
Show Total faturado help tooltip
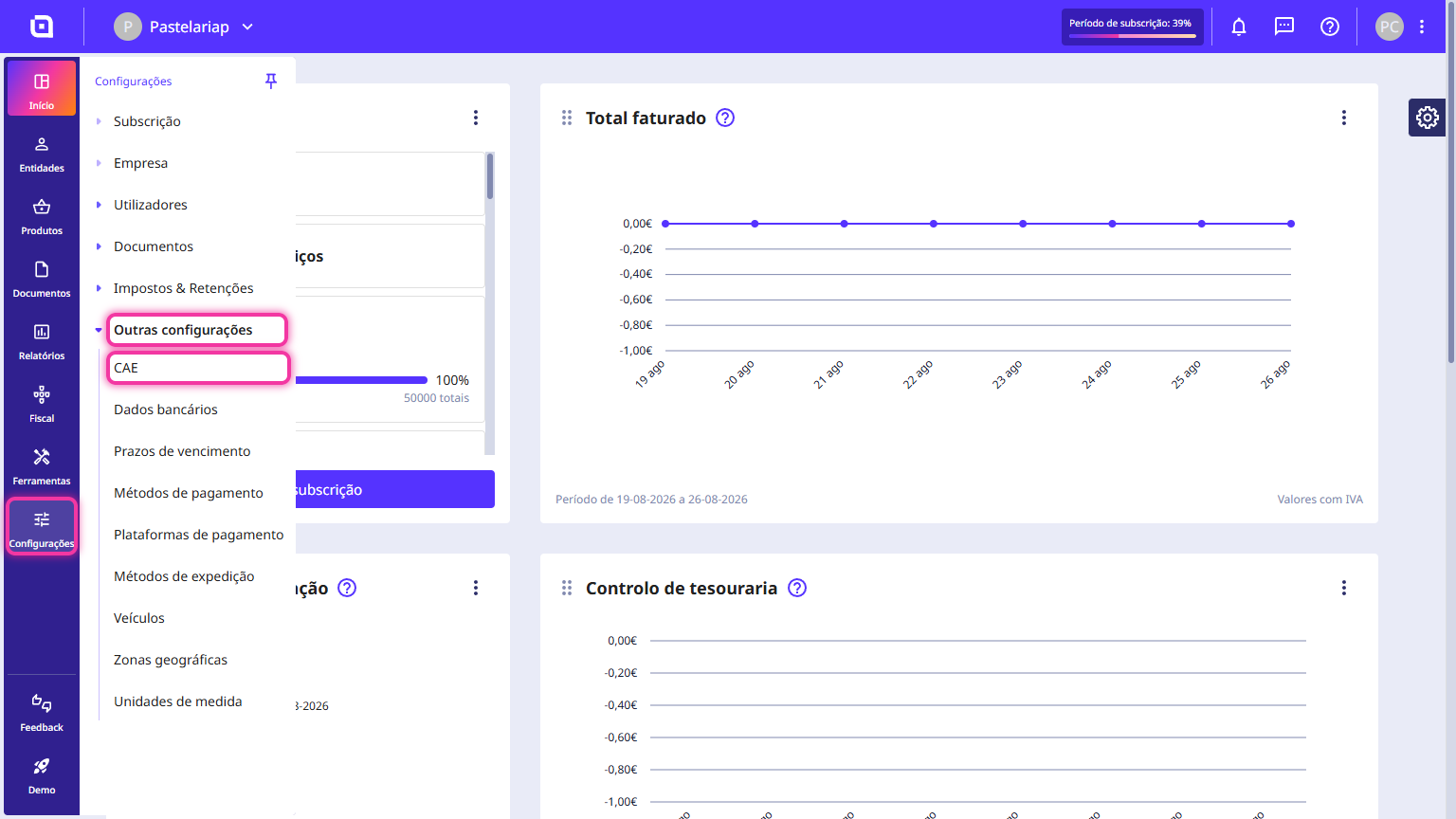point(725,118)
